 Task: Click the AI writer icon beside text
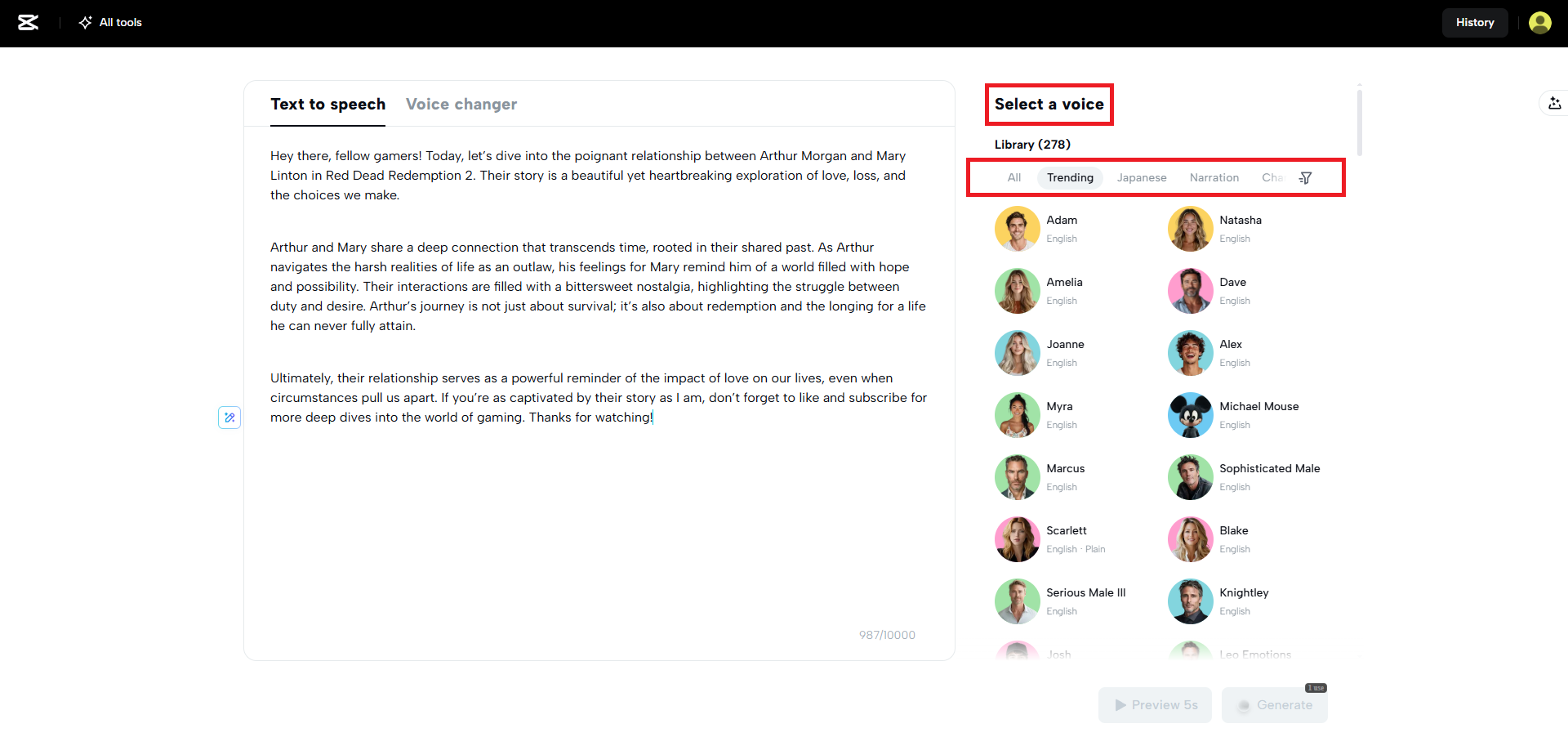tap(229, 418)
